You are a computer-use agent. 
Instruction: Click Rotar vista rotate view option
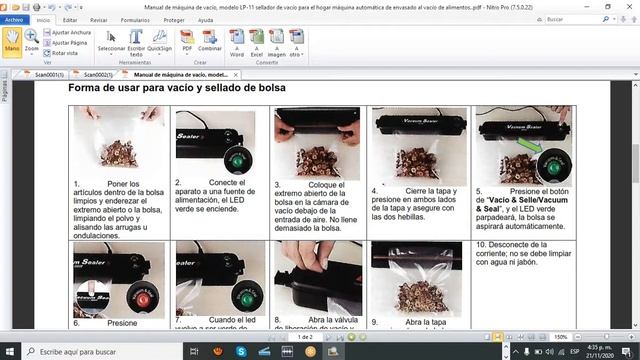60,53
